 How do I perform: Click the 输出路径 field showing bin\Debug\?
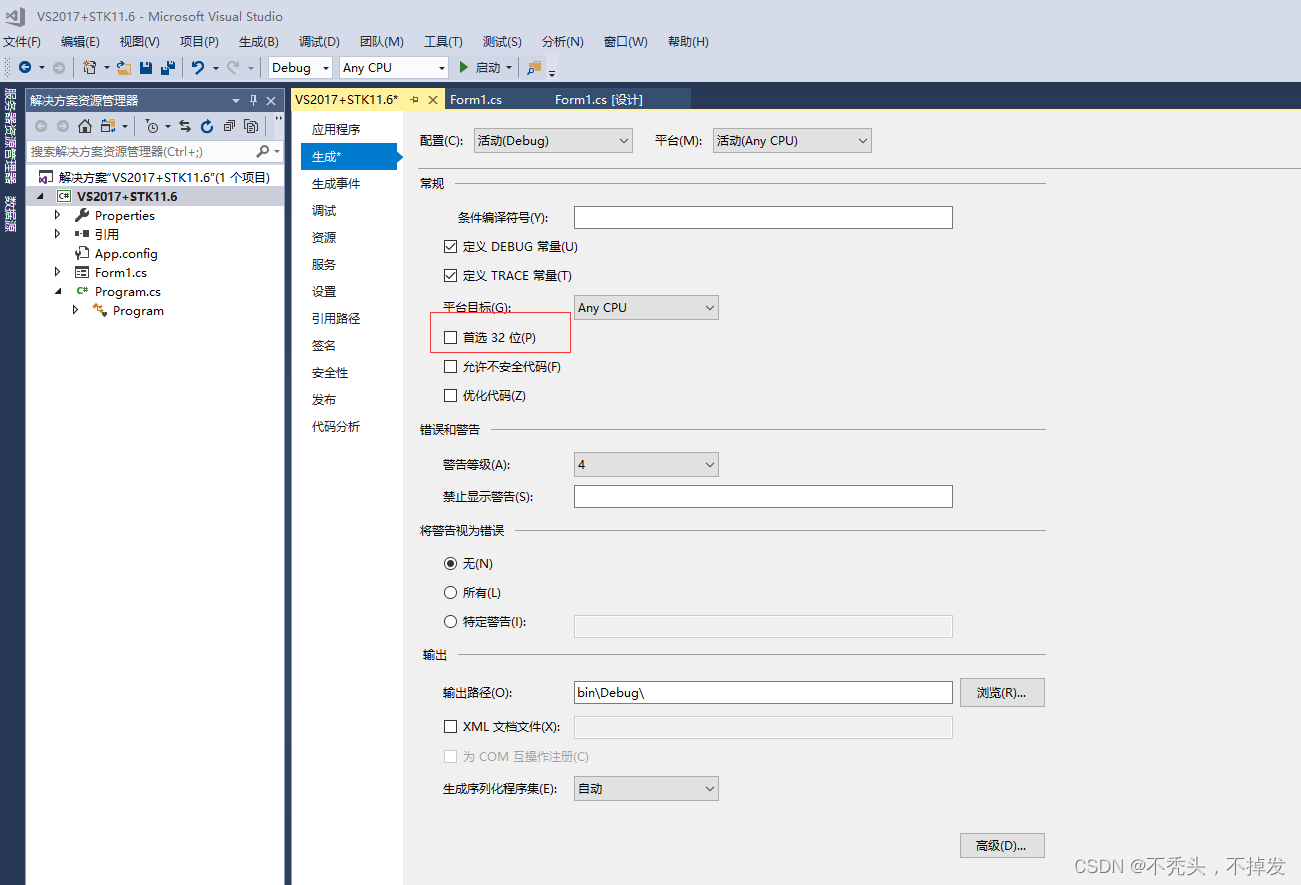pyautogui.click(x=763, y=692)
